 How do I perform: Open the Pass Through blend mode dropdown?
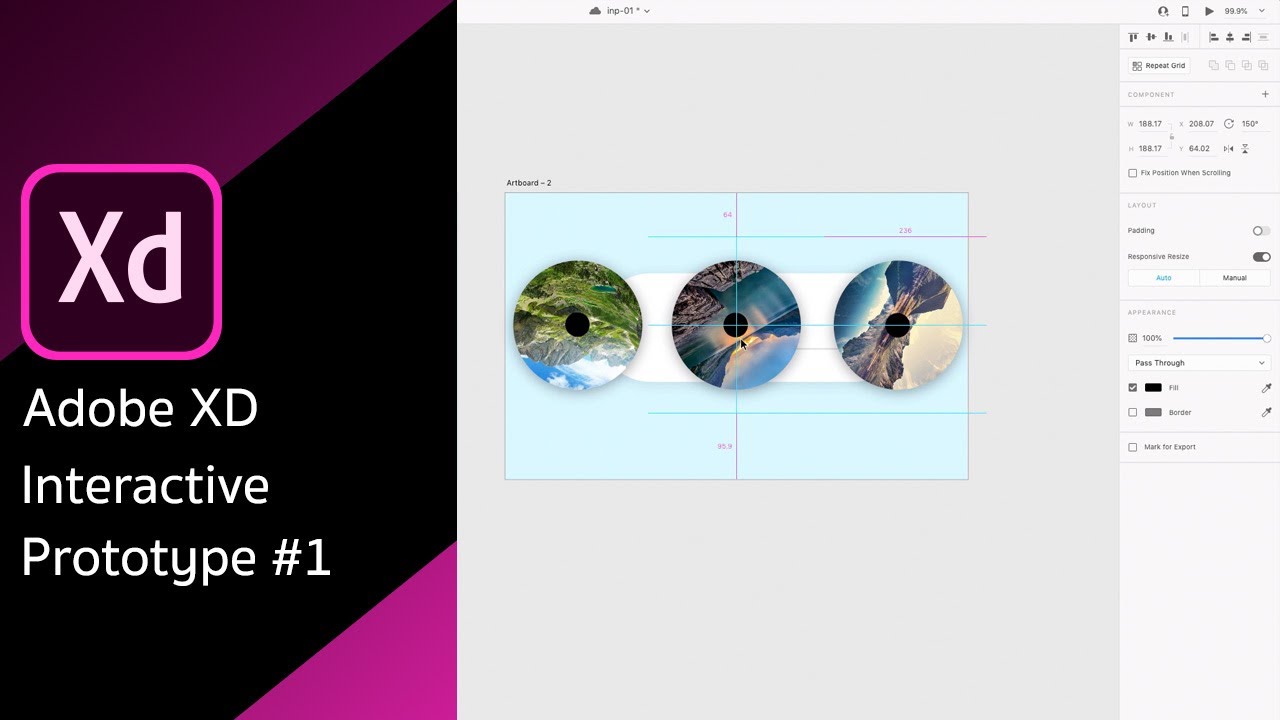[1199, 363]
